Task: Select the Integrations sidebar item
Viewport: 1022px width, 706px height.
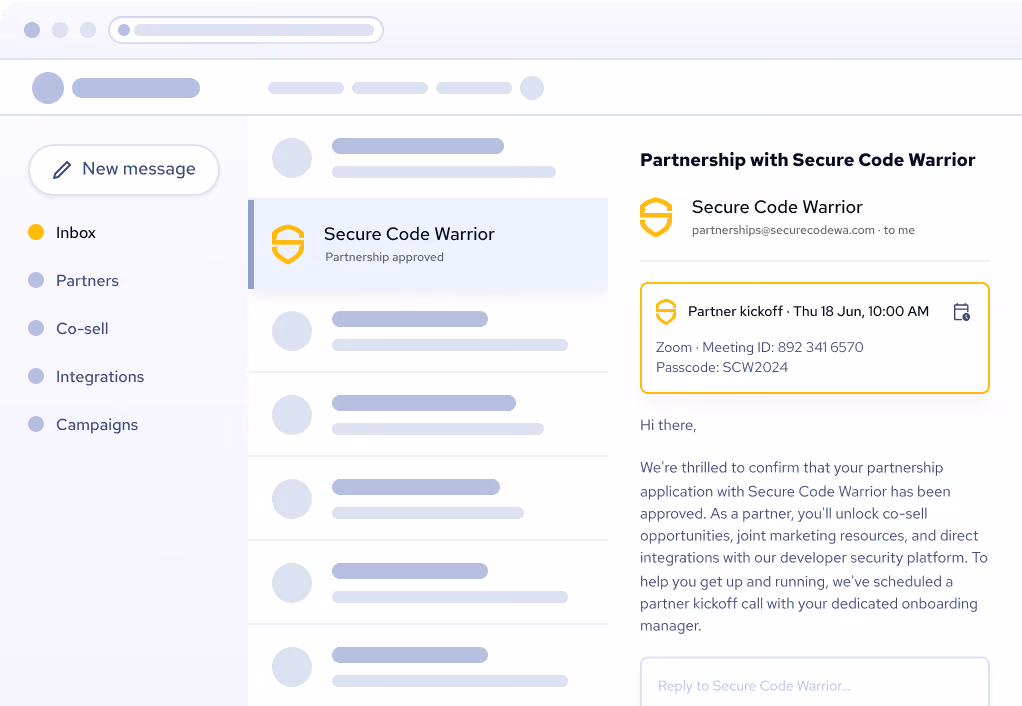Action: tap(100, 377)
